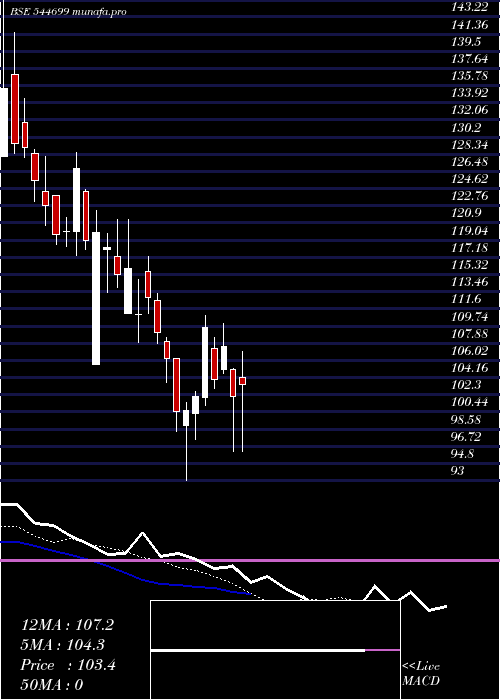Screen dimensions: 500x700
Task: Click the 'BSE 544699 munafa.pro' chart title
Action: [68, 12]
